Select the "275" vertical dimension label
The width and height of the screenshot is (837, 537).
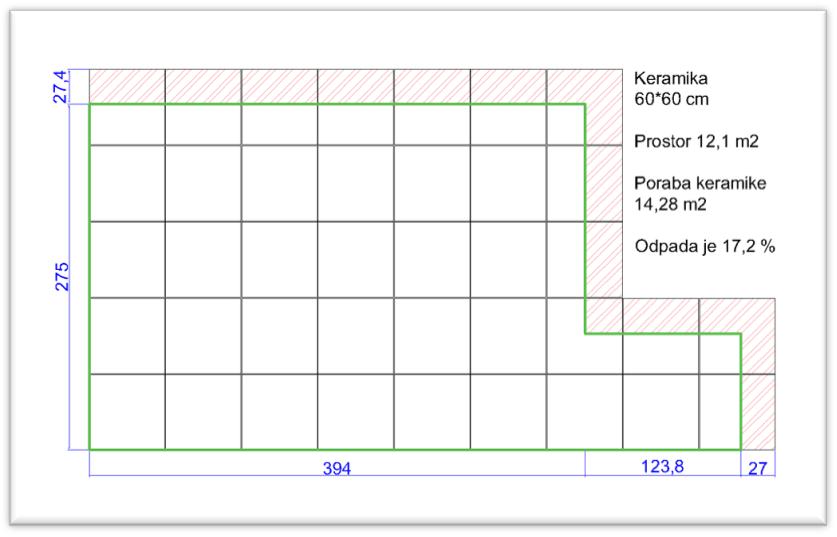[x=61, y=276]
